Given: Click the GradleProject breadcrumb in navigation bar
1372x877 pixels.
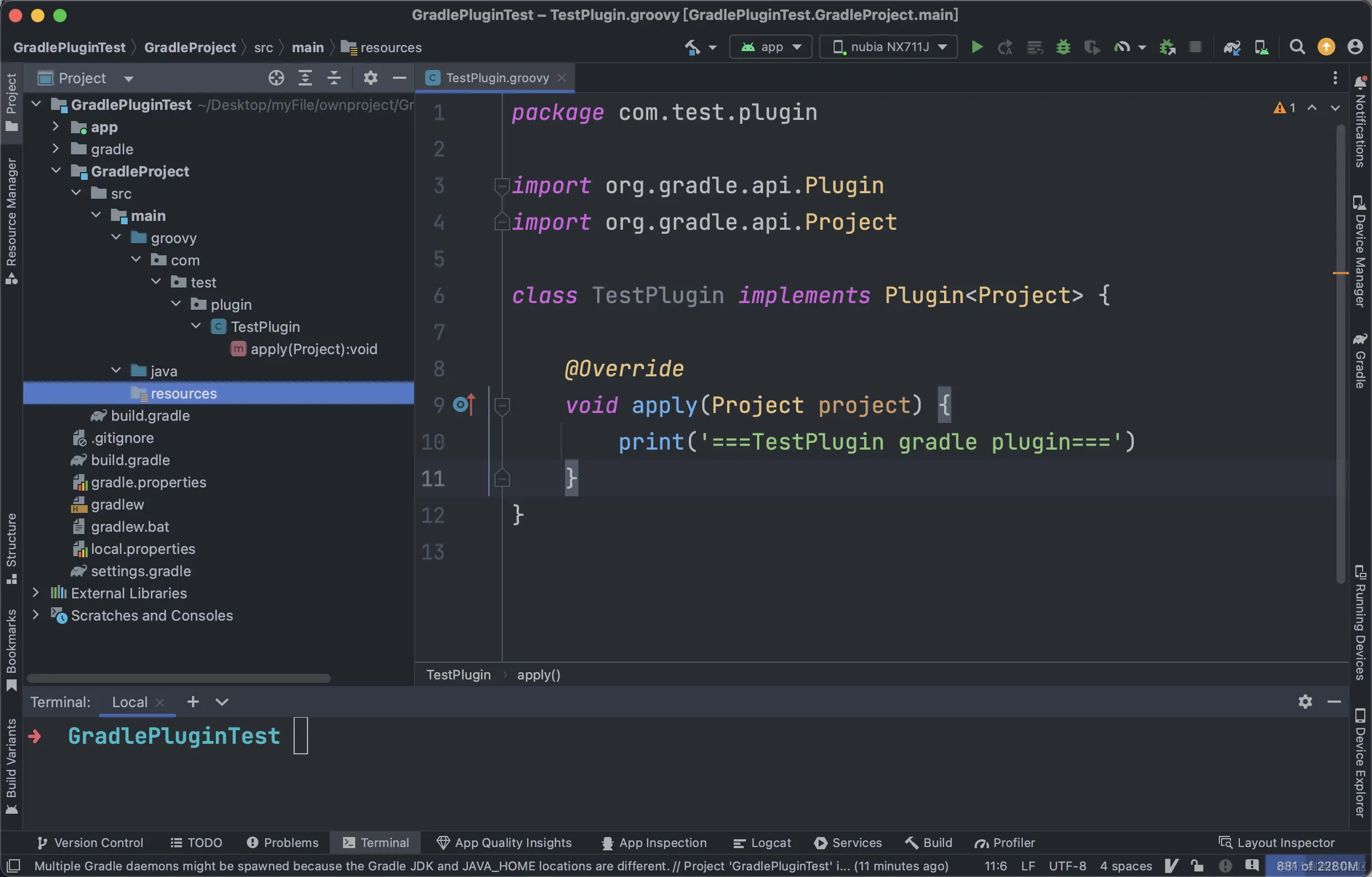Looking at the screenshot, I should (190, 47).
